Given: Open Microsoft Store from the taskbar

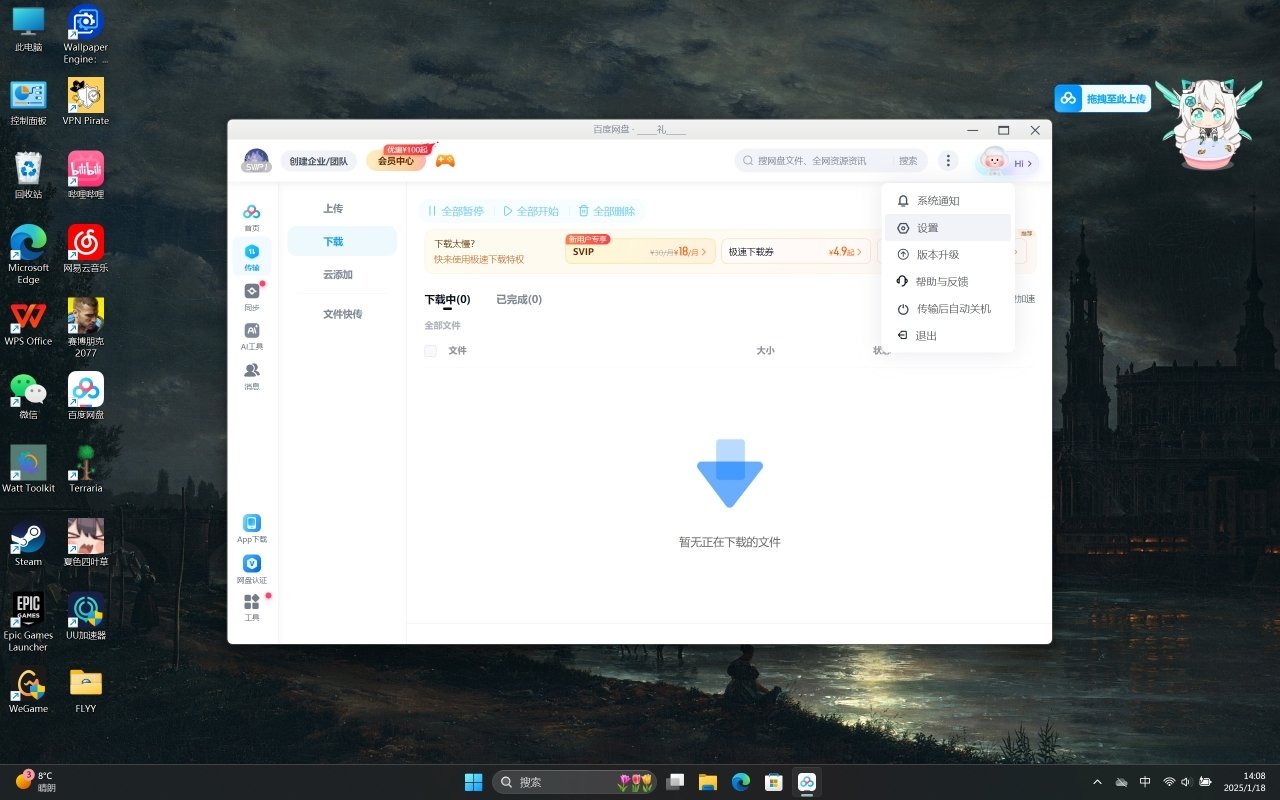Looking at the screenshot, I should [773, 782].
